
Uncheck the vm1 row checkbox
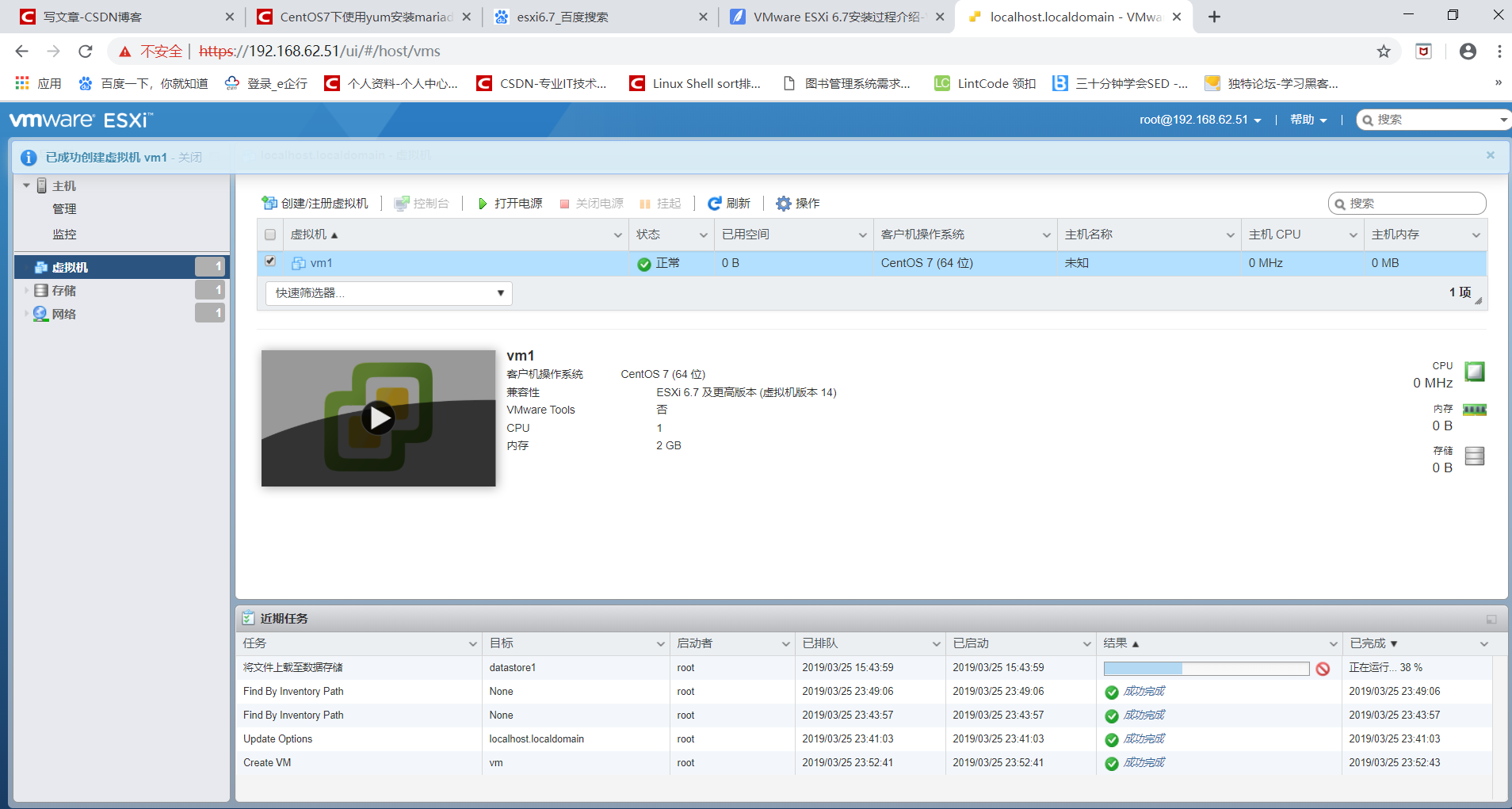tap(270, 261)
